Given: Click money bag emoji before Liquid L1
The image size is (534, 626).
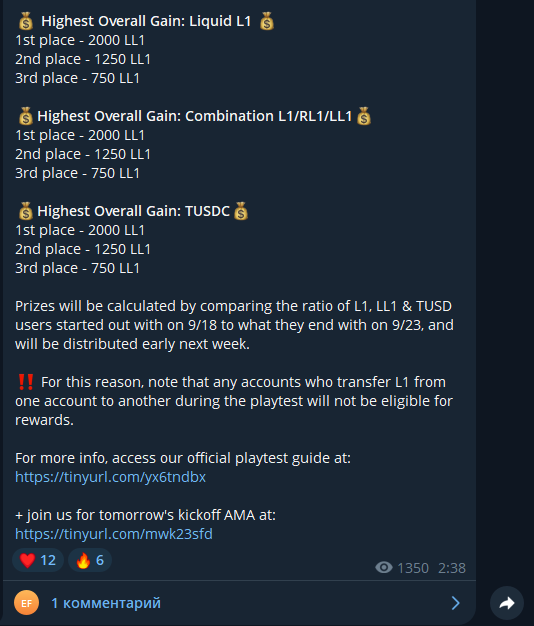Looking at the screenshot, I should coord(26,21).
